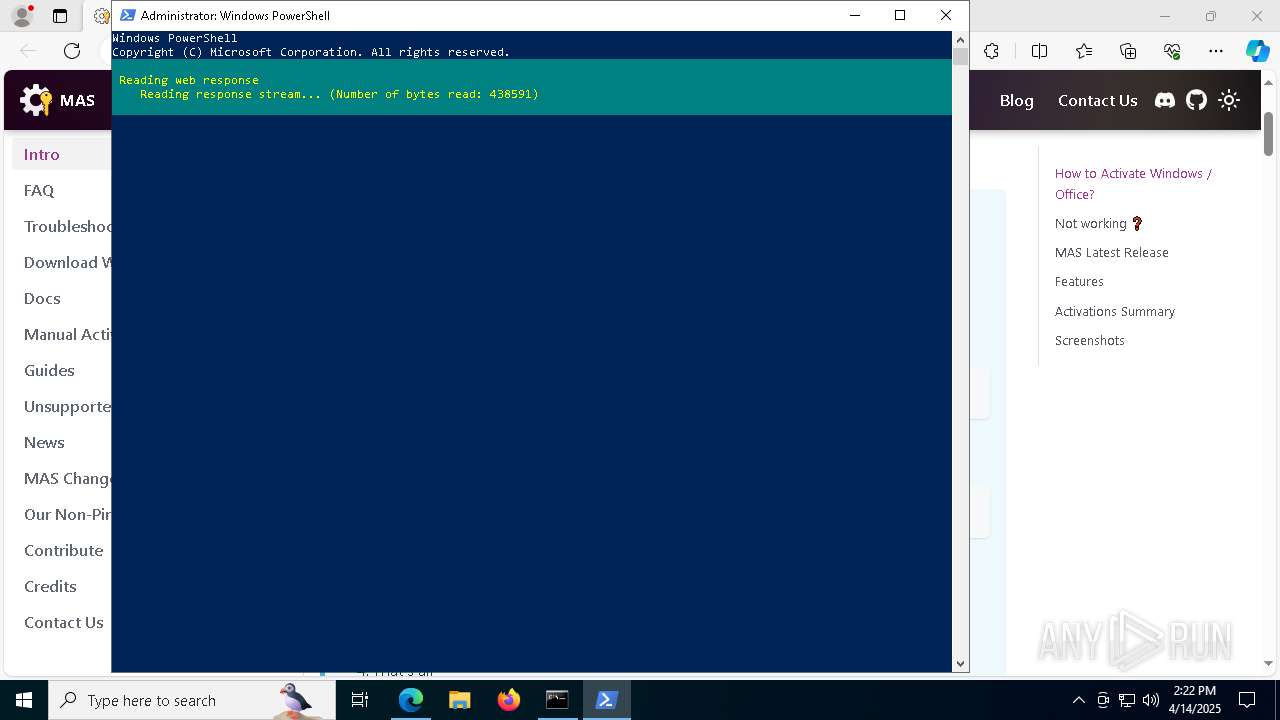Image resolution: width=1280 pixels, height=720 pixels.
Task: Open Task View on taskbar
Action: (361, 700)
